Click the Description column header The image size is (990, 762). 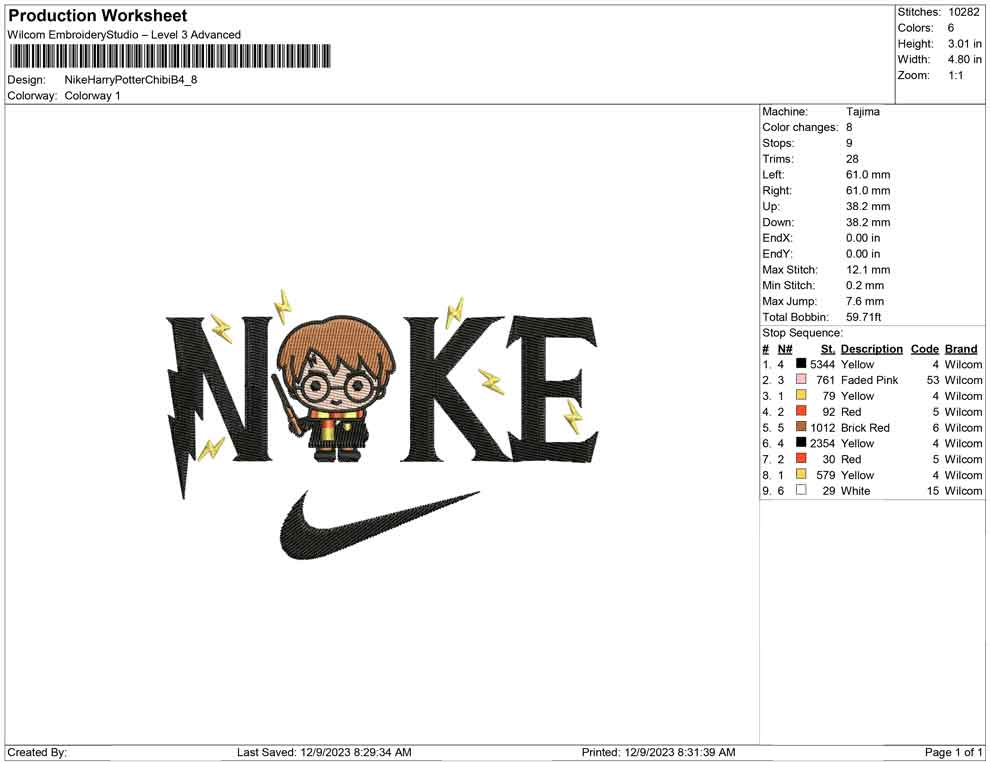[871, 349]
